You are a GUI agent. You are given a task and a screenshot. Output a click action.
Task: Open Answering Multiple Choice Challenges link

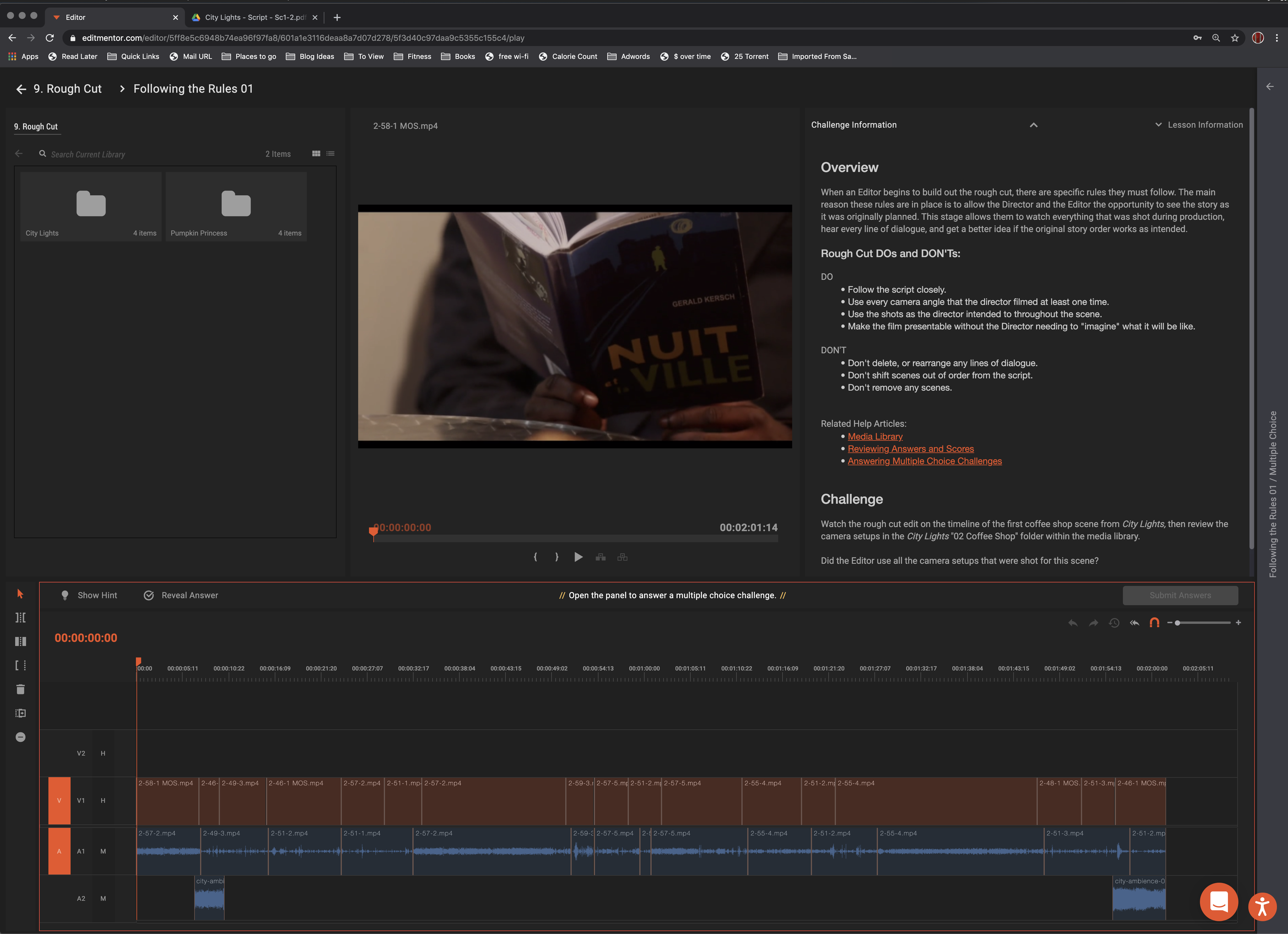click(x=925, y=461)
